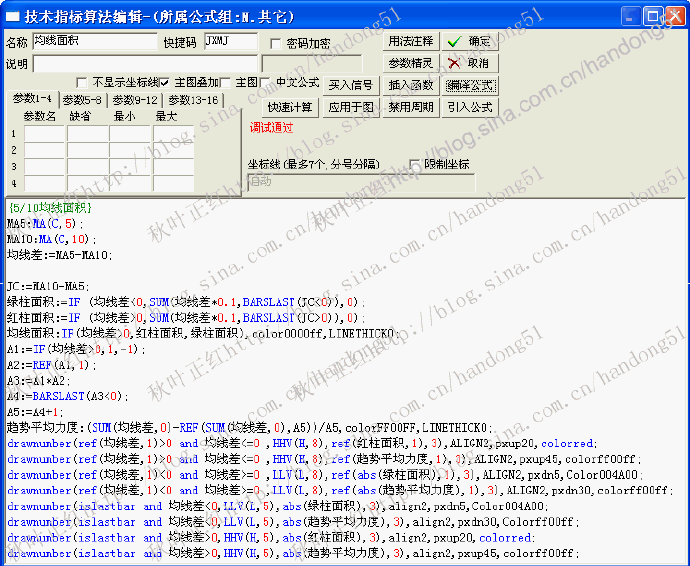Click row 4 参数名 cell
Screen dimensions: 690x566
(x=44, y=183)
